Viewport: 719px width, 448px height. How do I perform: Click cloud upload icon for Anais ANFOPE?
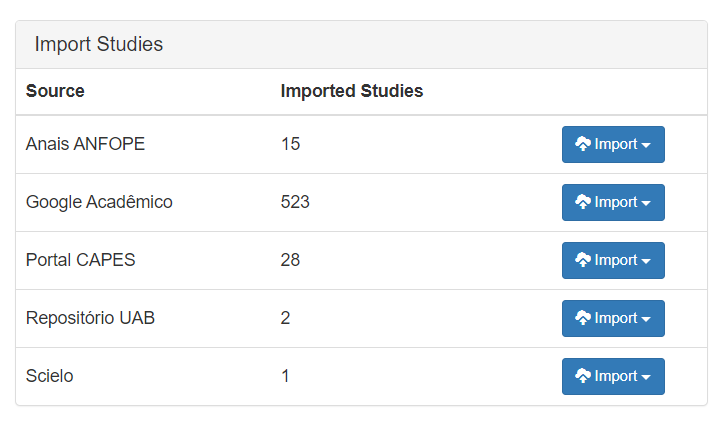coord(583,144)
